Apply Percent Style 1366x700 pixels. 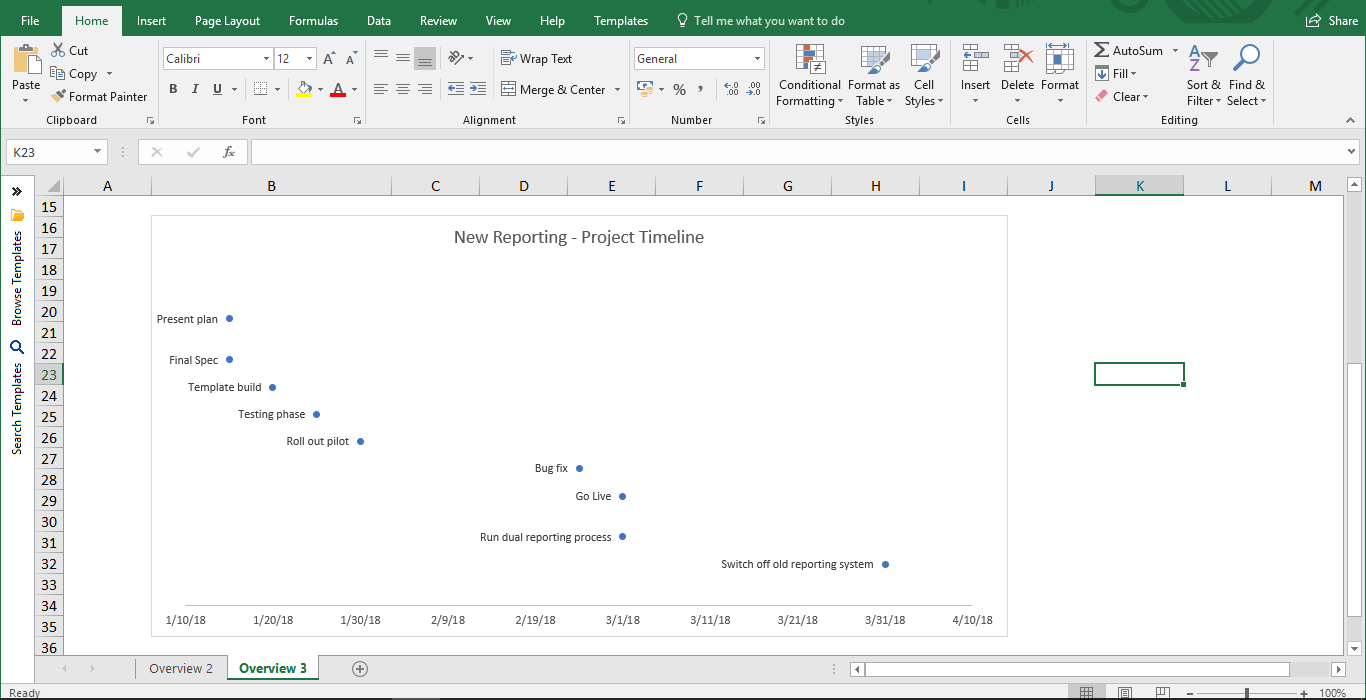(x=680, y=89)
